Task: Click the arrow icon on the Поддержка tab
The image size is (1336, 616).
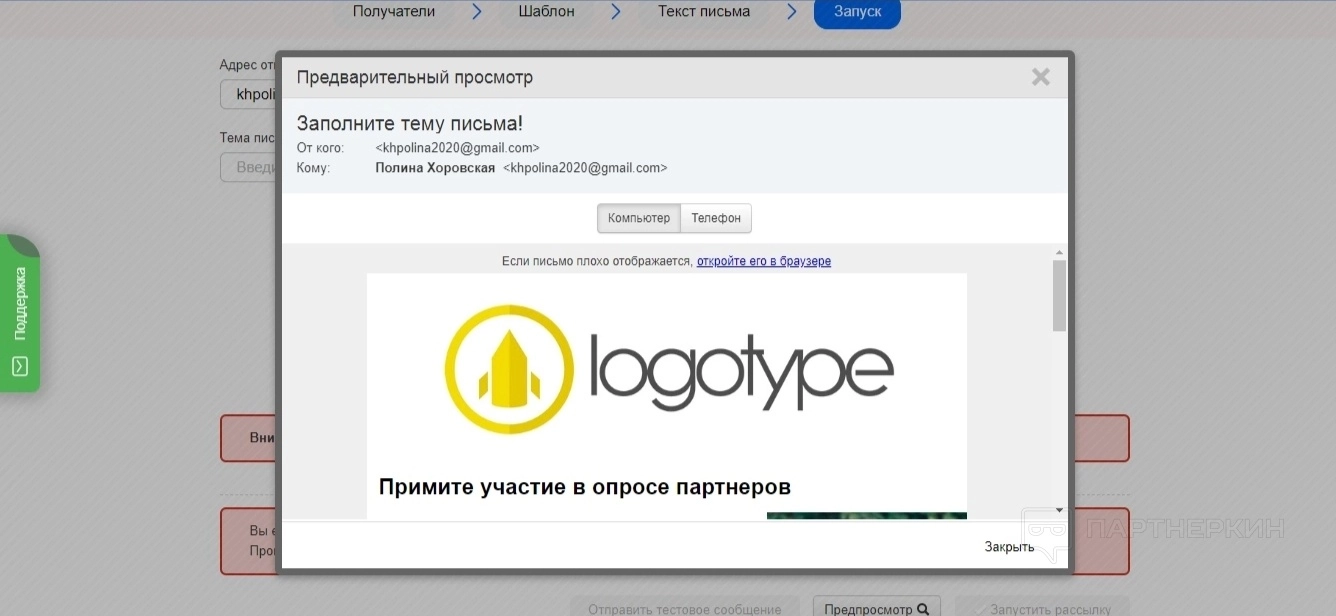Action: click(20, 367)
